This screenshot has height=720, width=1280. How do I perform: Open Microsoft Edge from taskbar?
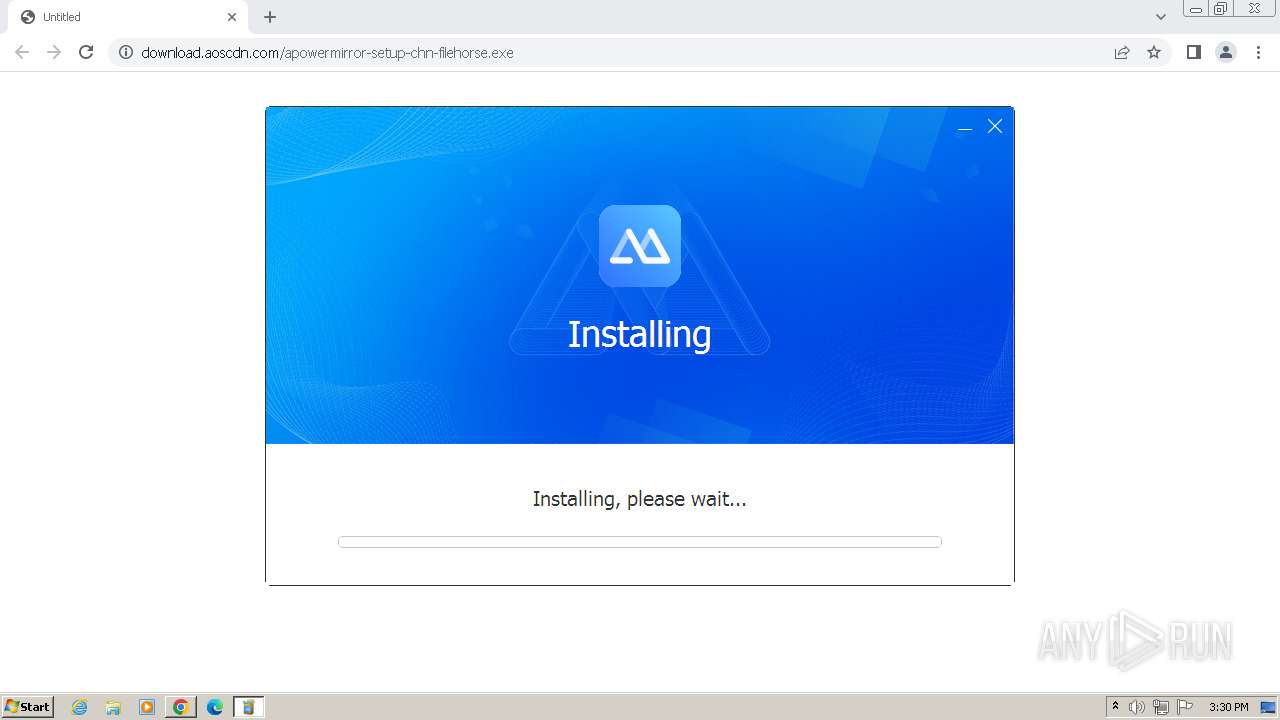click(x=214, y=707)
